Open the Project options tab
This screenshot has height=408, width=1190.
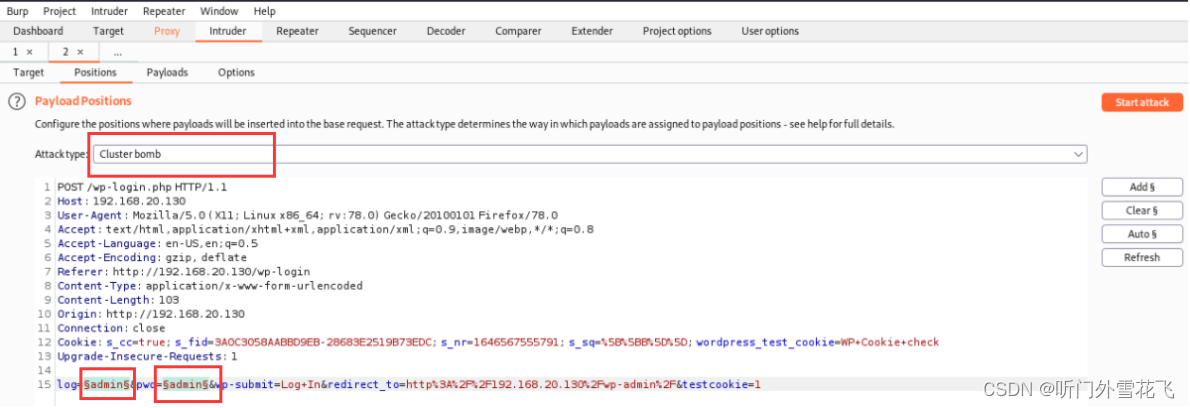click(x=677, y=31)
